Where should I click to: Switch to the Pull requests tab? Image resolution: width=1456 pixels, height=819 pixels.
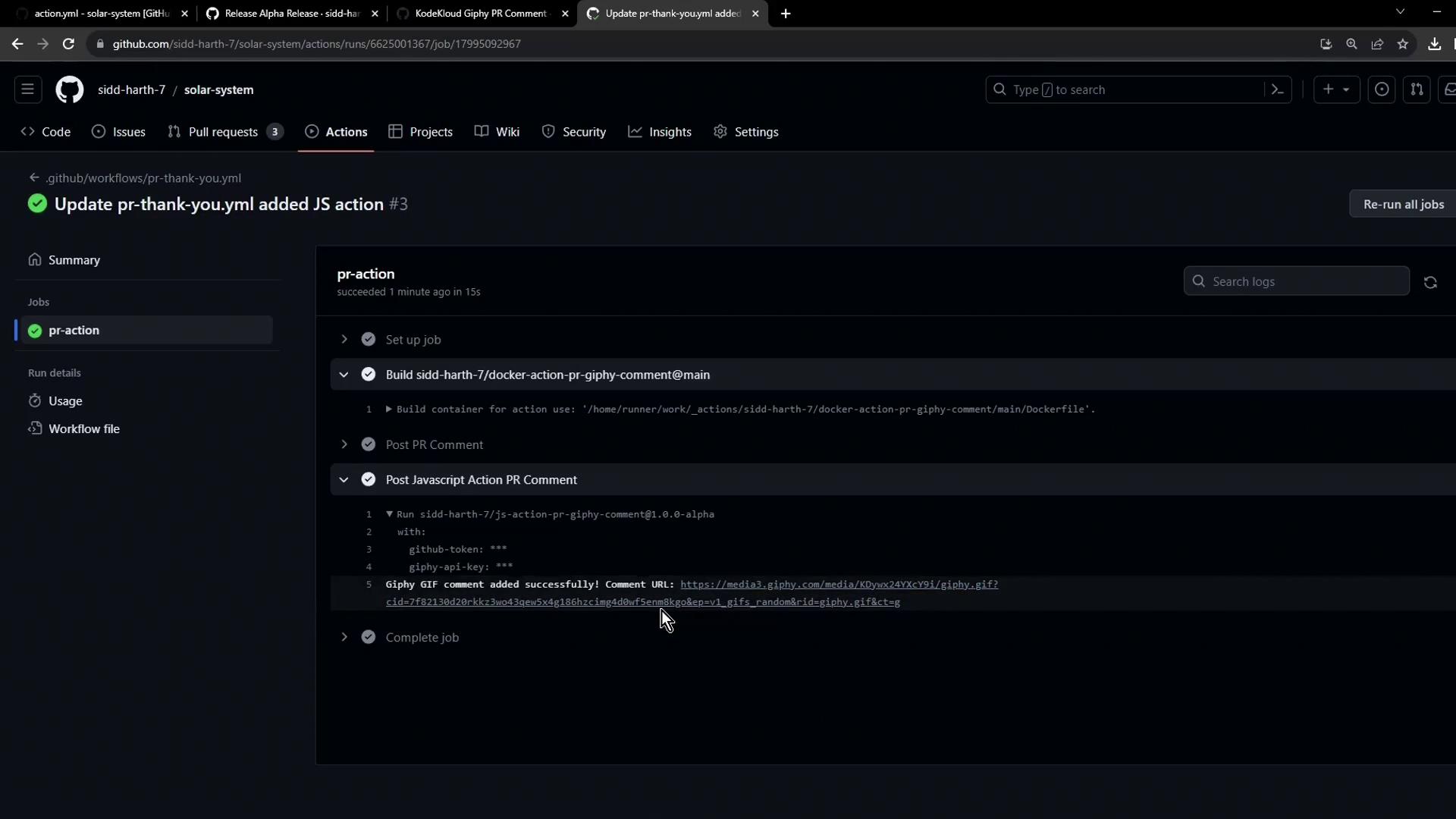(x=223, y=132)
